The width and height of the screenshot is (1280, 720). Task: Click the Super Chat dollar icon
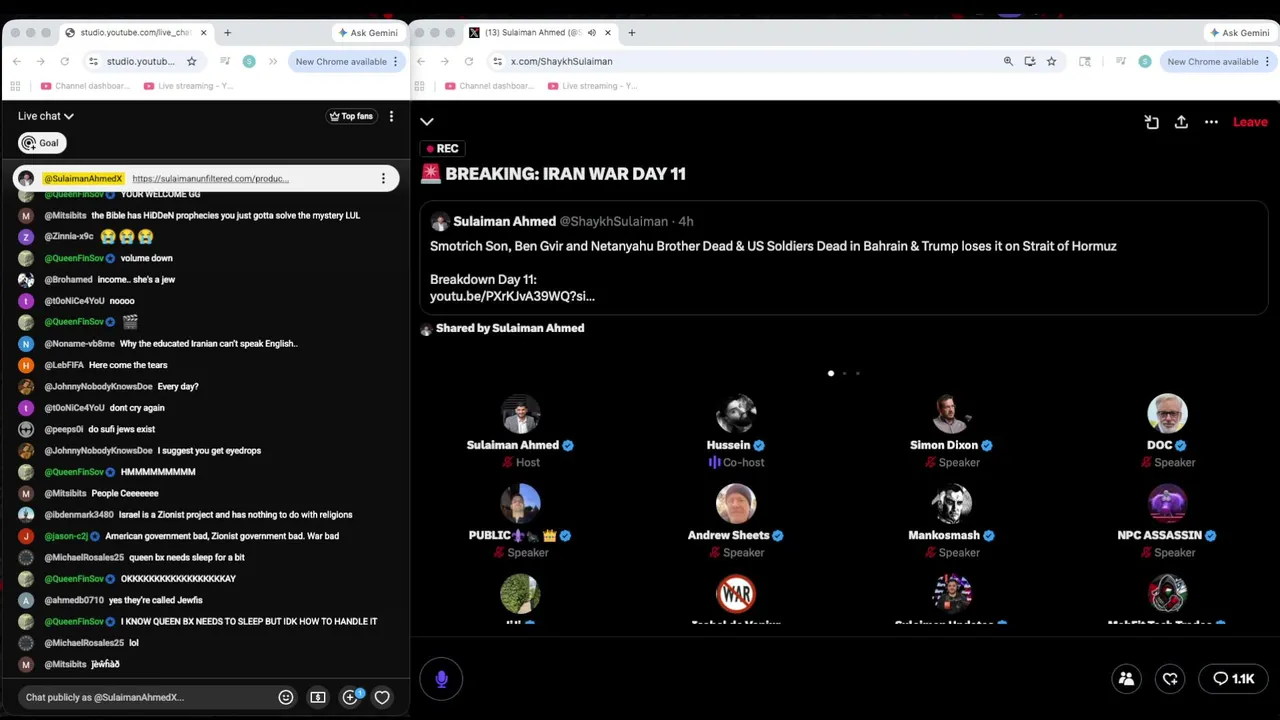318,697
